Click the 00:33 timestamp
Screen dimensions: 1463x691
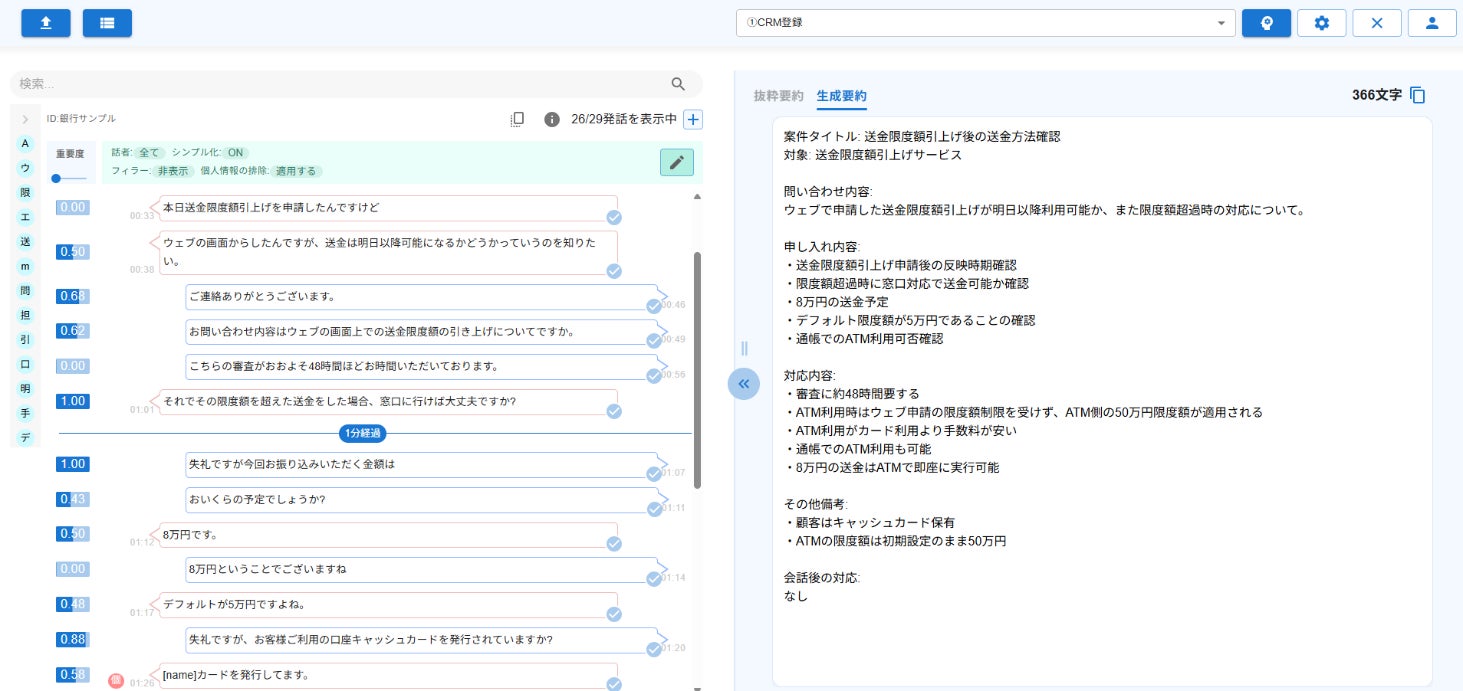[x=142, y=215]
